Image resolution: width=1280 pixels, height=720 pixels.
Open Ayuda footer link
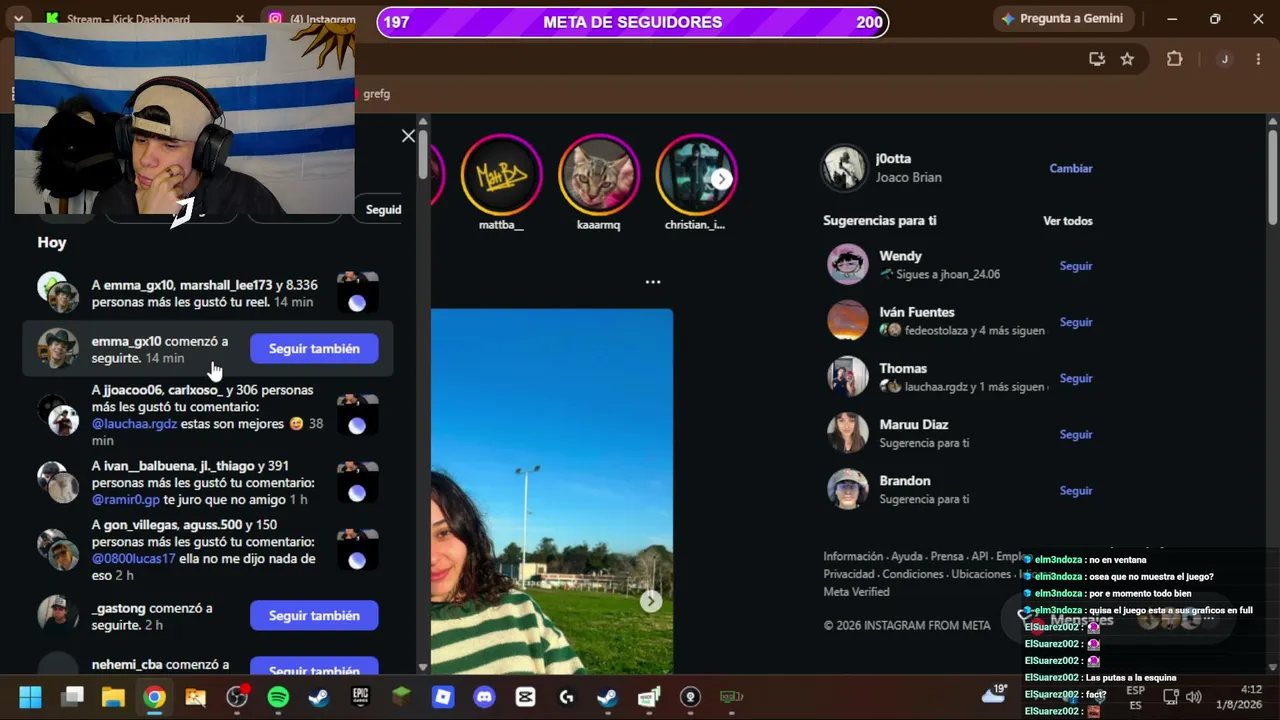[907, 556]
